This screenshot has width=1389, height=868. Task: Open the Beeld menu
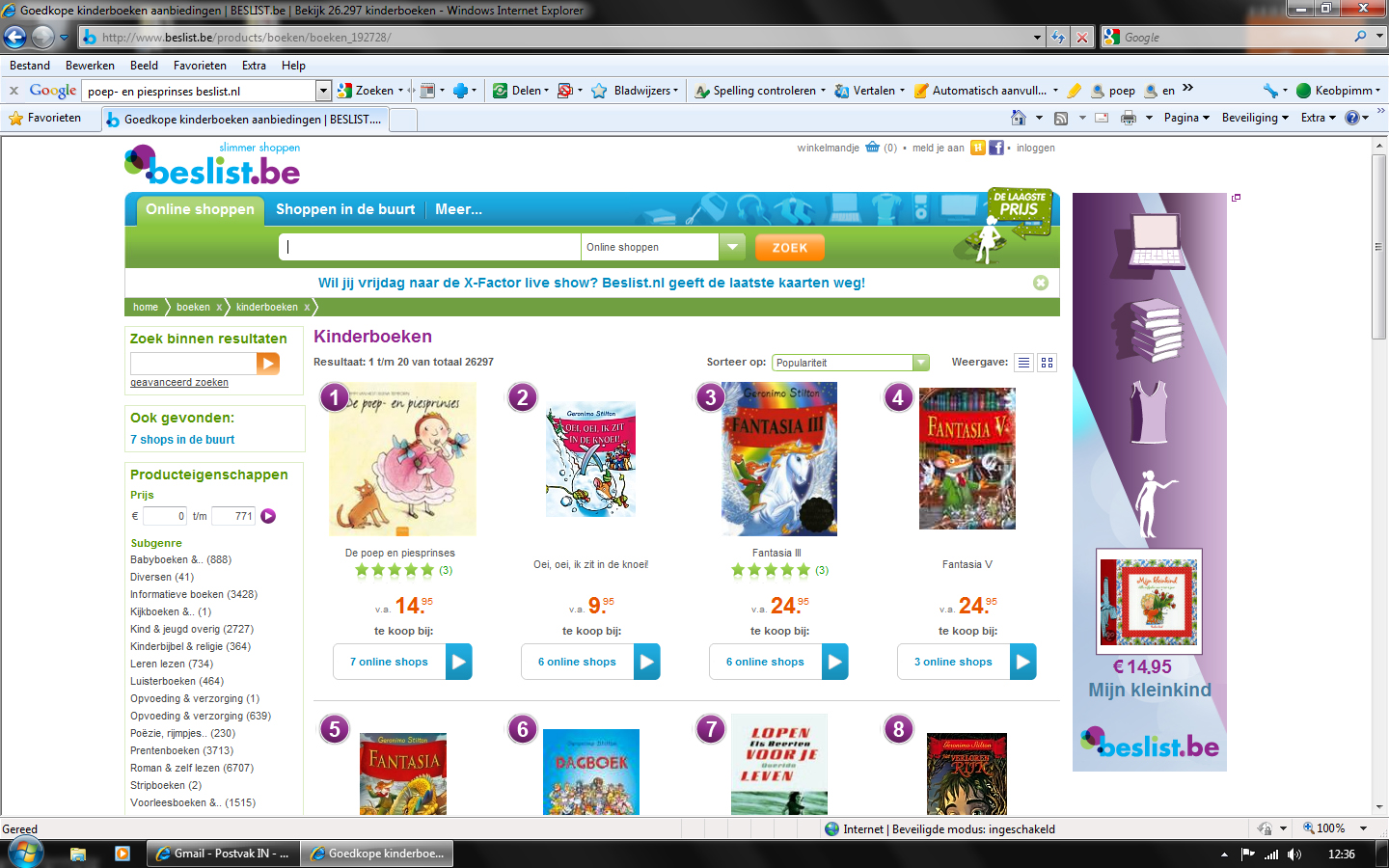tap(144, 66)
